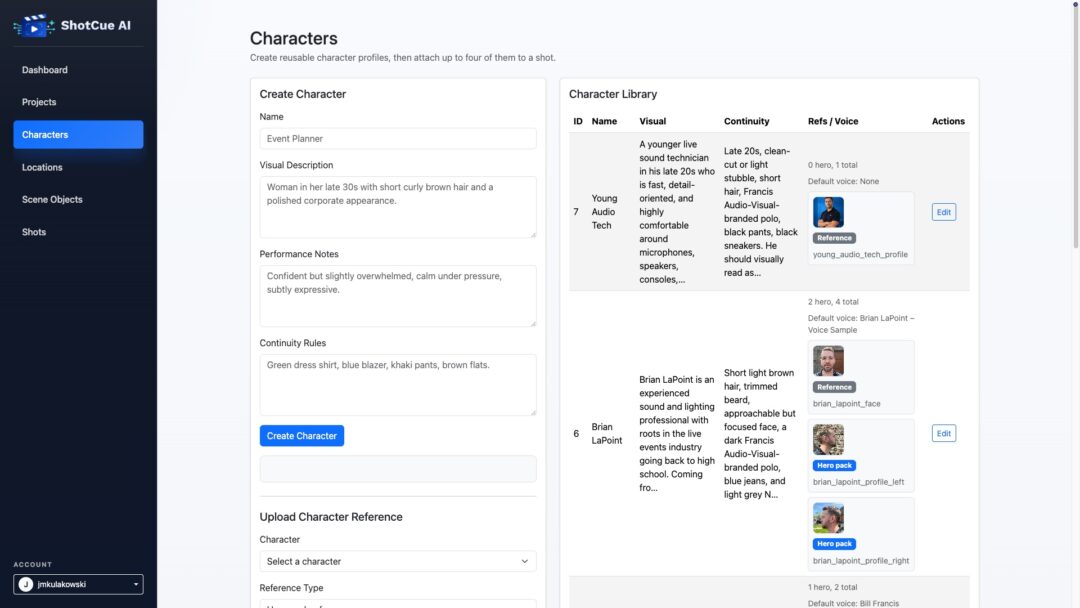Select the Characters sidebar item

[78, 134]
